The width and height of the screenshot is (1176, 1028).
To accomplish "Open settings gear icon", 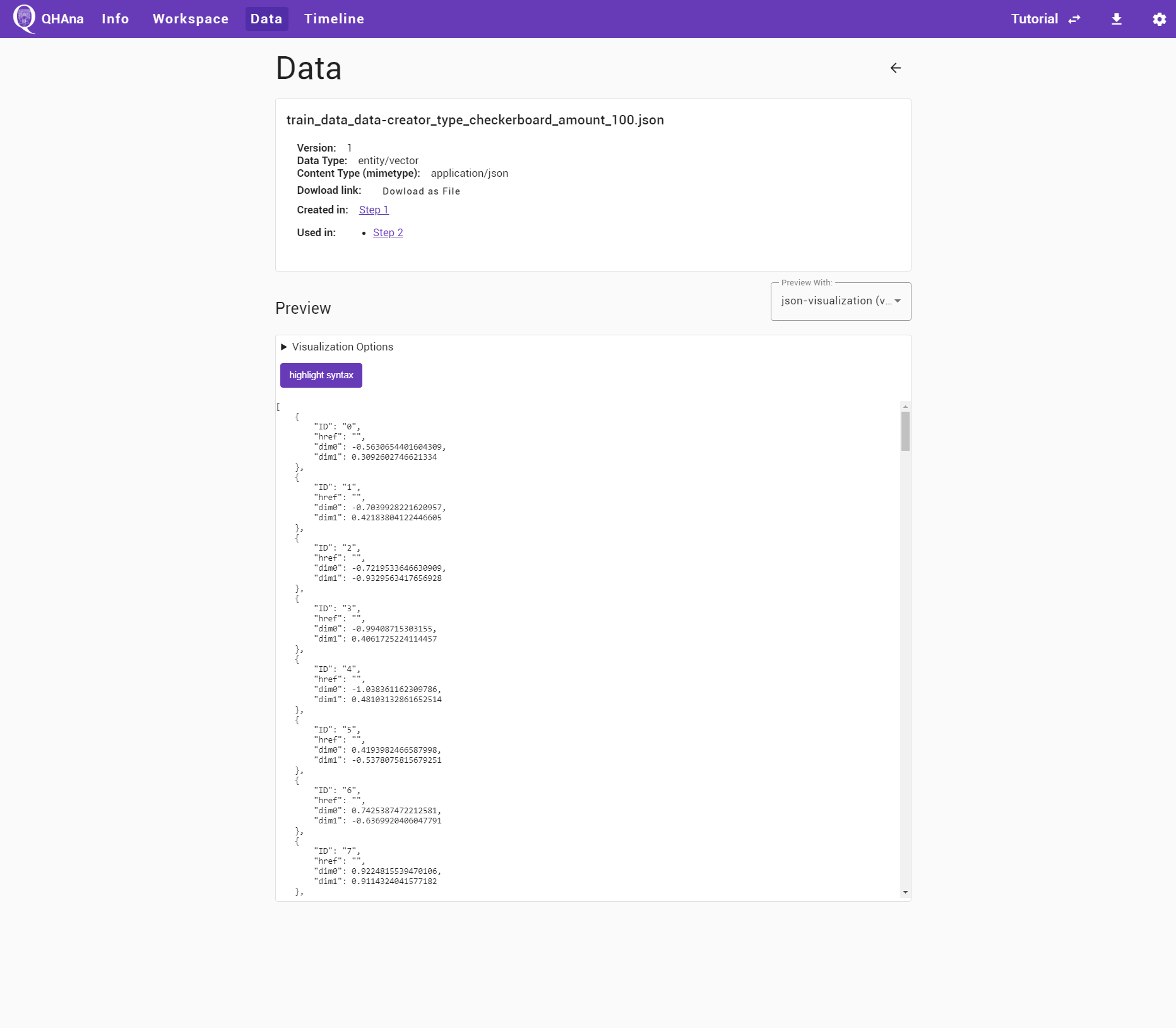I will point(1159,19).
